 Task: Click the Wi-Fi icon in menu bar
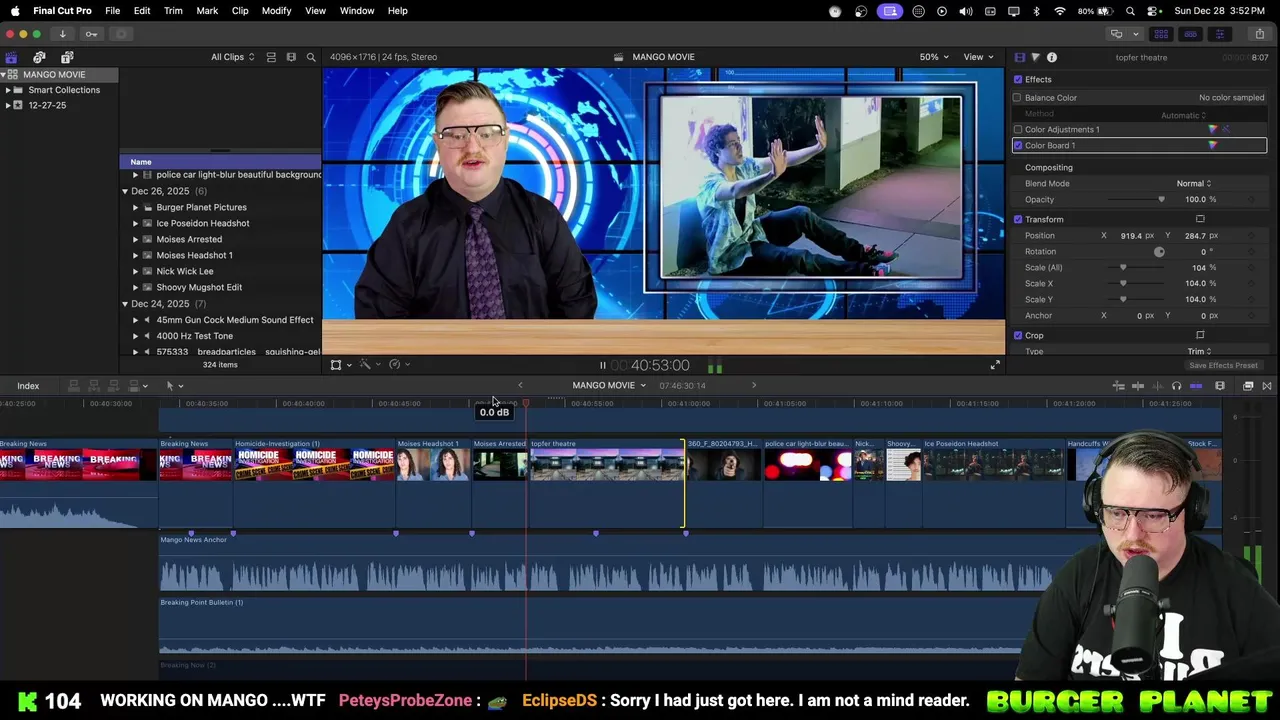coord(1060,11)
